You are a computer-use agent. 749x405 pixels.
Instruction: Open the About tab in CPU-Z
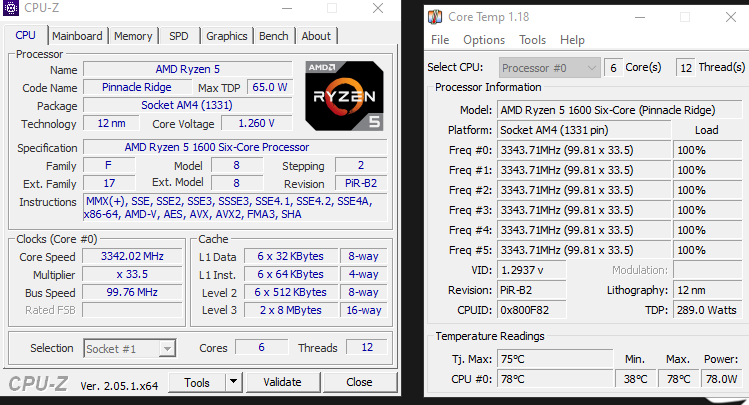[x=316, y=36]
